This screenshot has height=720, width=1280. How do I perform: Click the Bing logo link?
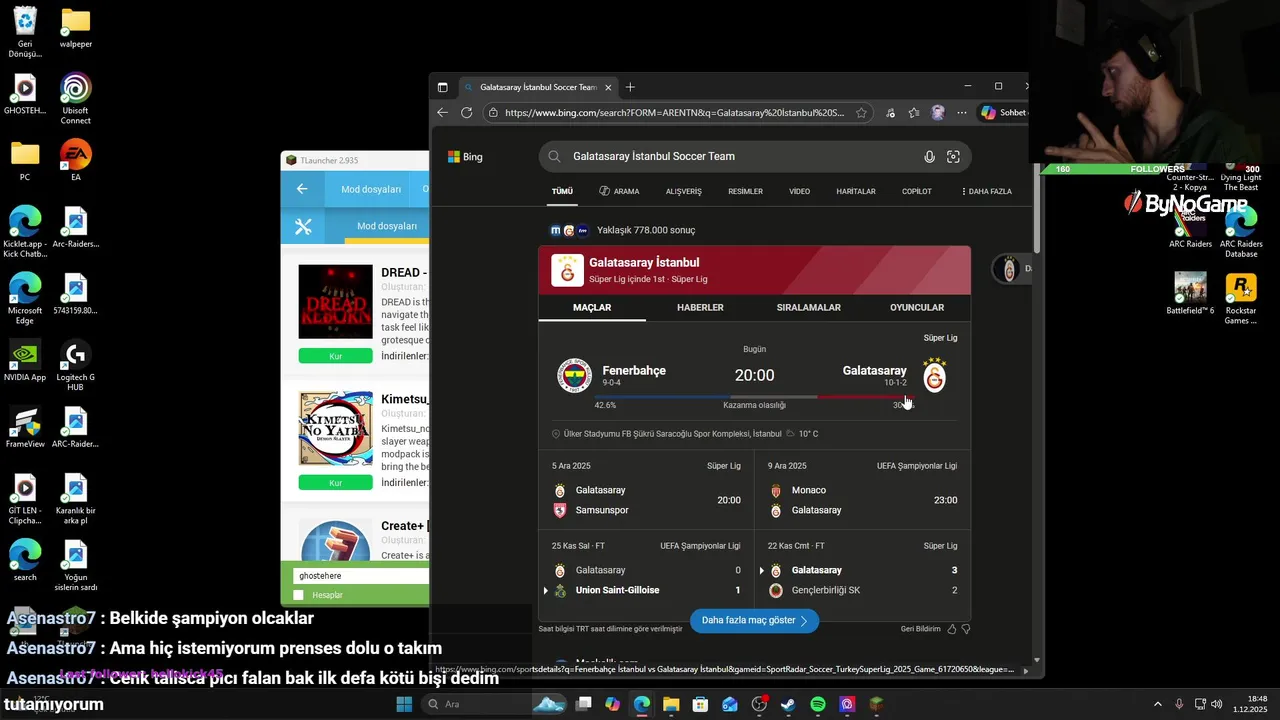465,157
